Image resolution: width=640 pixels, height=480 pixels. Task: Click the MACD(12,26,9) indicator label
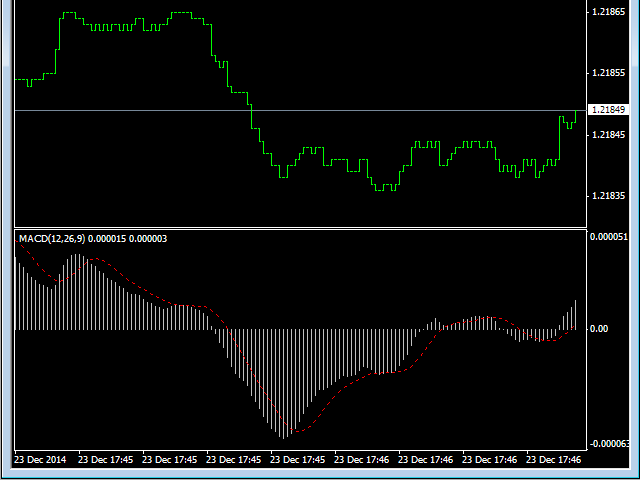tap(52, 238)
